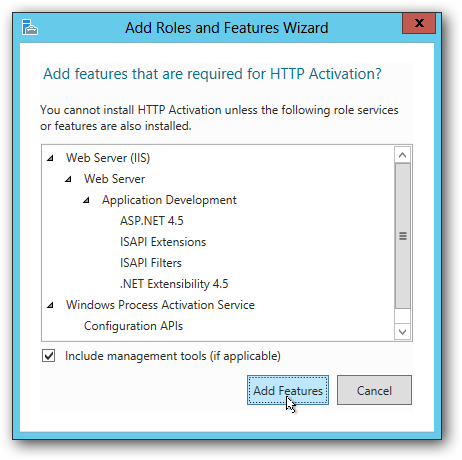Collapse the Application Development node

coord(86,200)
